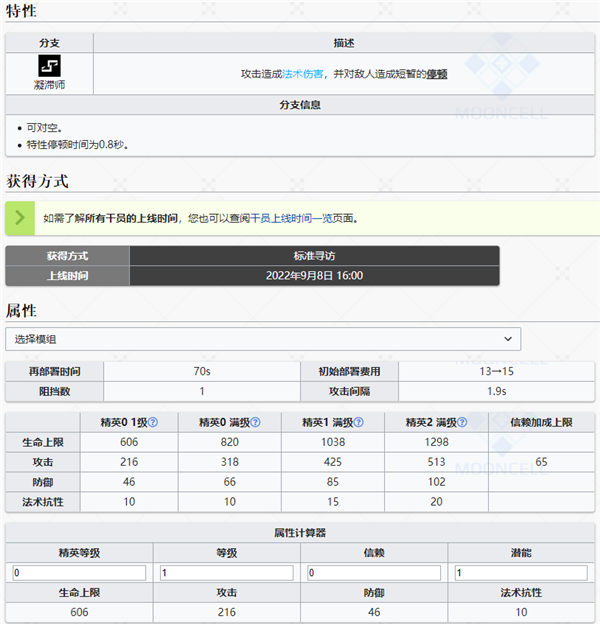Viewport: 600px width, 624px height.
Task: Expand the 选择模组 dropdown
Action: [x=263, y=339]
